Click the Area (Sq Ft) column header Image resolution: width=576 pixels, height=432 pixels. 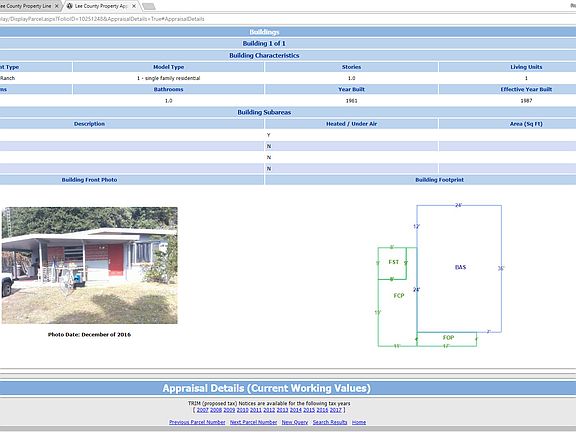coord(526,124)
